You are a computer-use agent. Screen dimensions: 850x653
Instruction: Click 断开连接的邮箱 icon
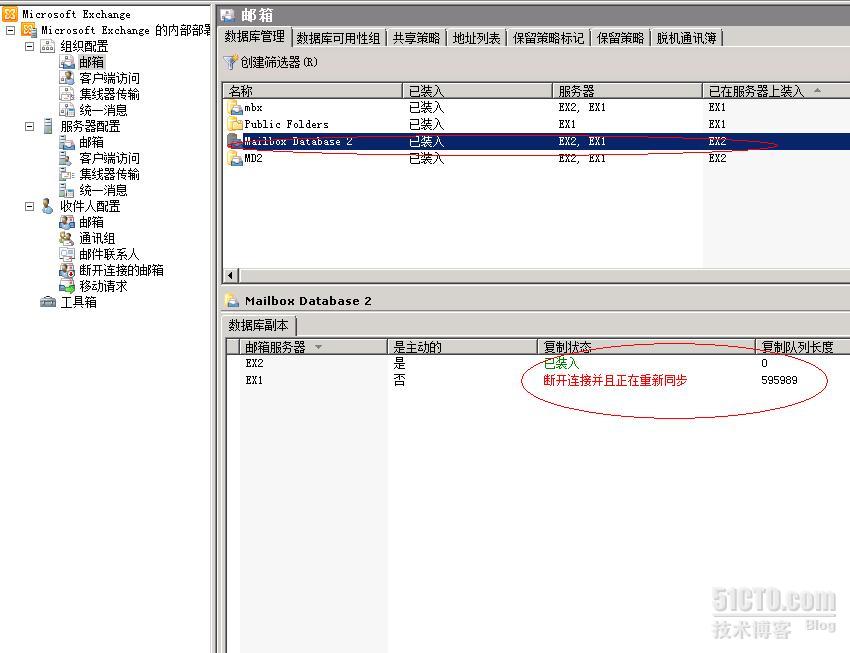67,270
